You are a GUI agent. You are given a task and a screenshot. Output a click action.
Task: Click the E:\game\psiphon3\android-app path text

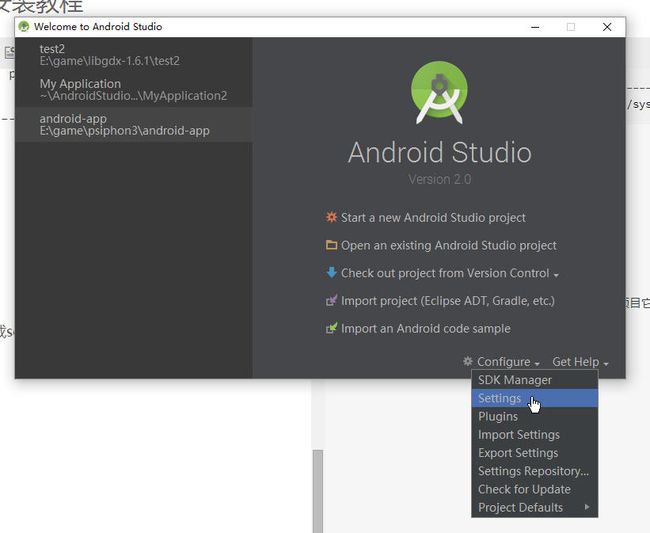[x=125, y=131]
